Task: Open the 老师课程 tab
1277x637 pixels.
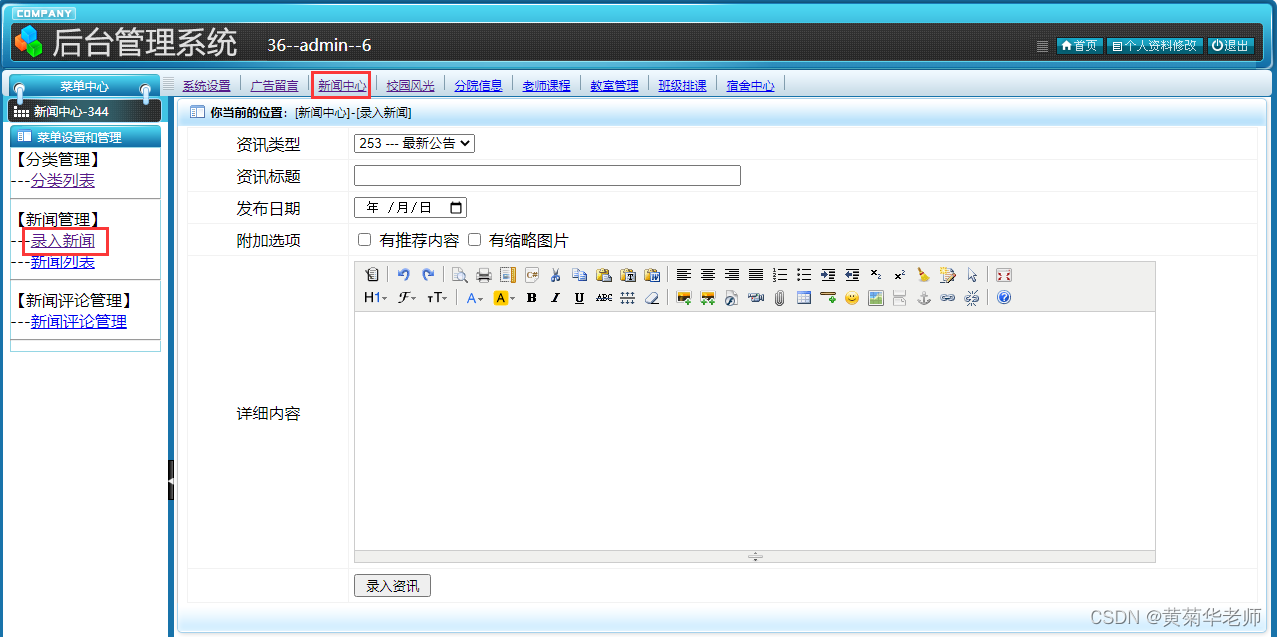Action: [x=546, y=86]
